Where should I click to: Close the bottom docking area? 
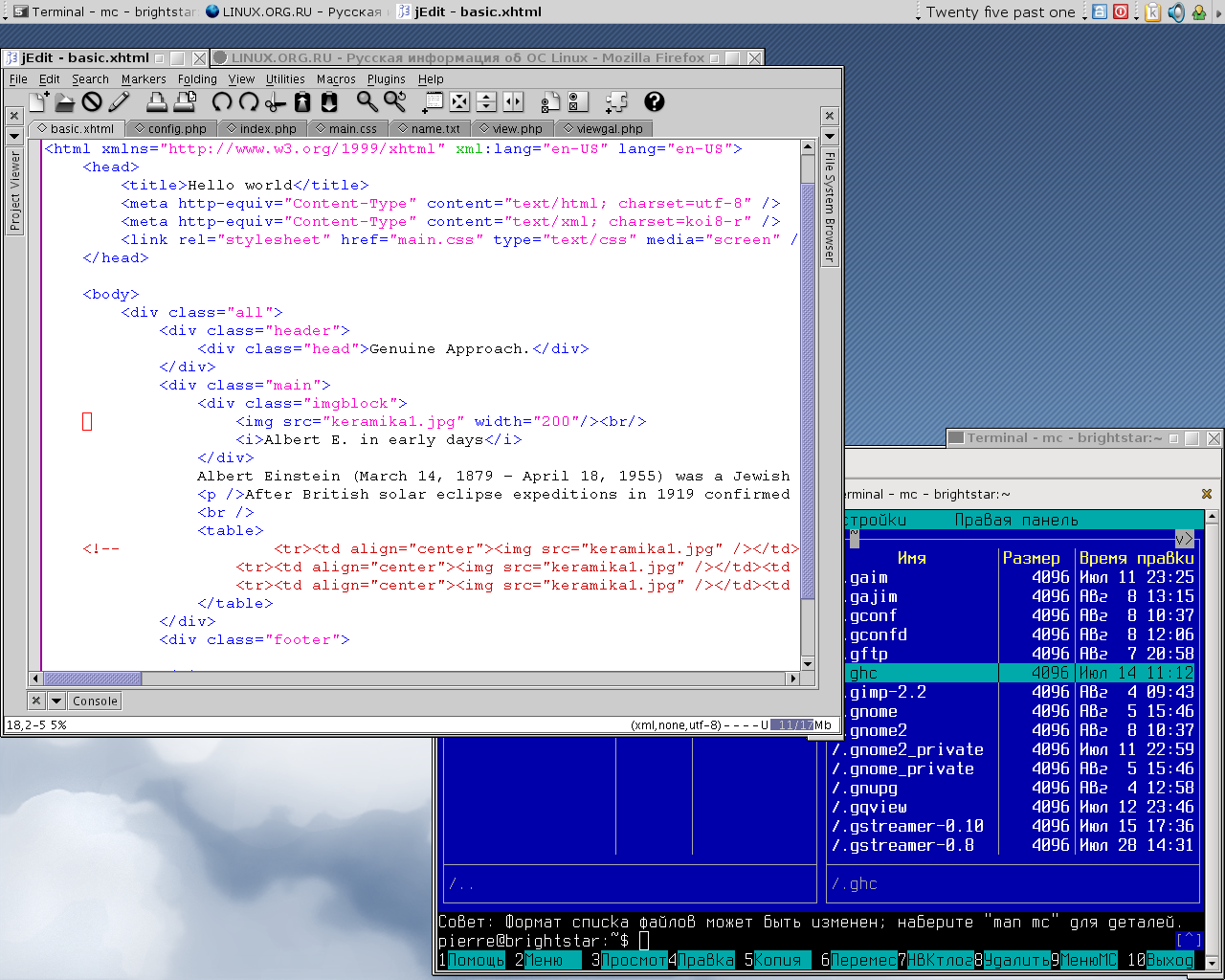tap(36, 701)
